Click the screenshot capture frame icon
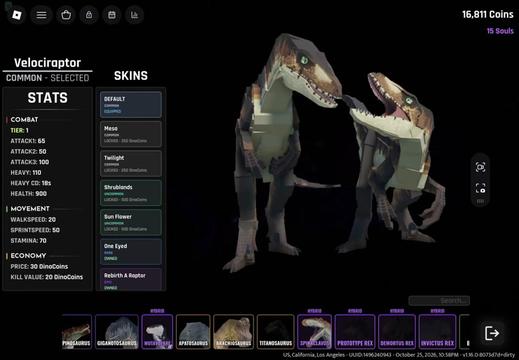The height and width of the screenshot is (360, 519). pyautogui.click(x=480, y=188)
